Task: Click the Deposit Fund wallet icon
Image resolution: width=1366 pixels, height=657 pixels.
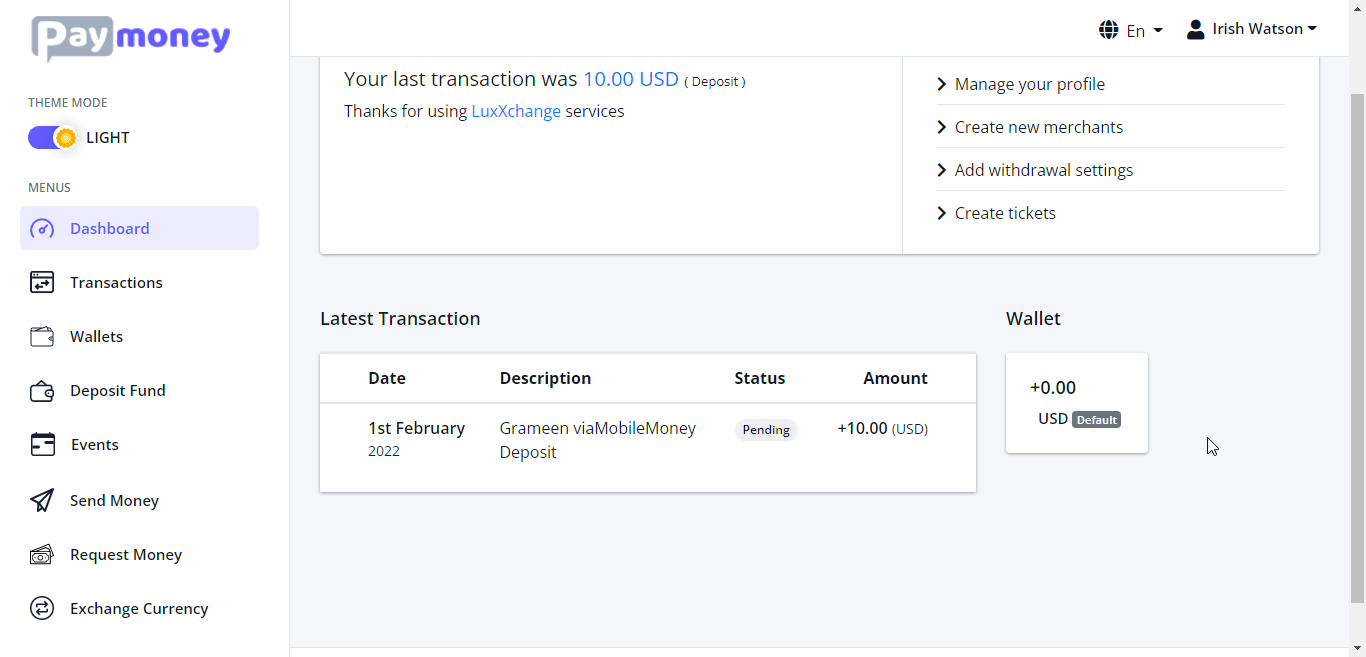Action: pos(42,391)
